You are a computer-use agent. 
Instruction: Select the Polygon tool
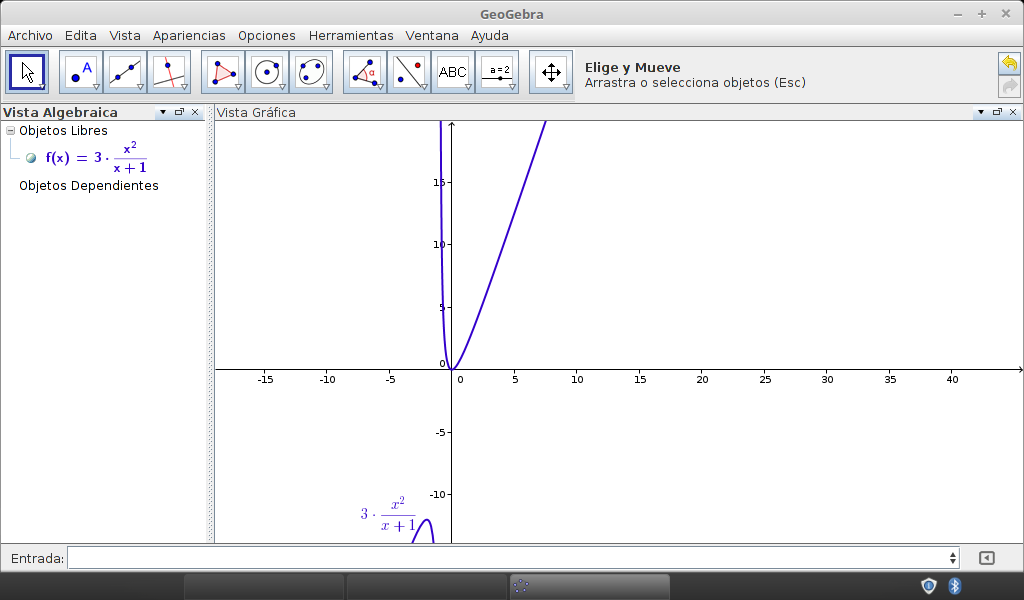point(222,72)
